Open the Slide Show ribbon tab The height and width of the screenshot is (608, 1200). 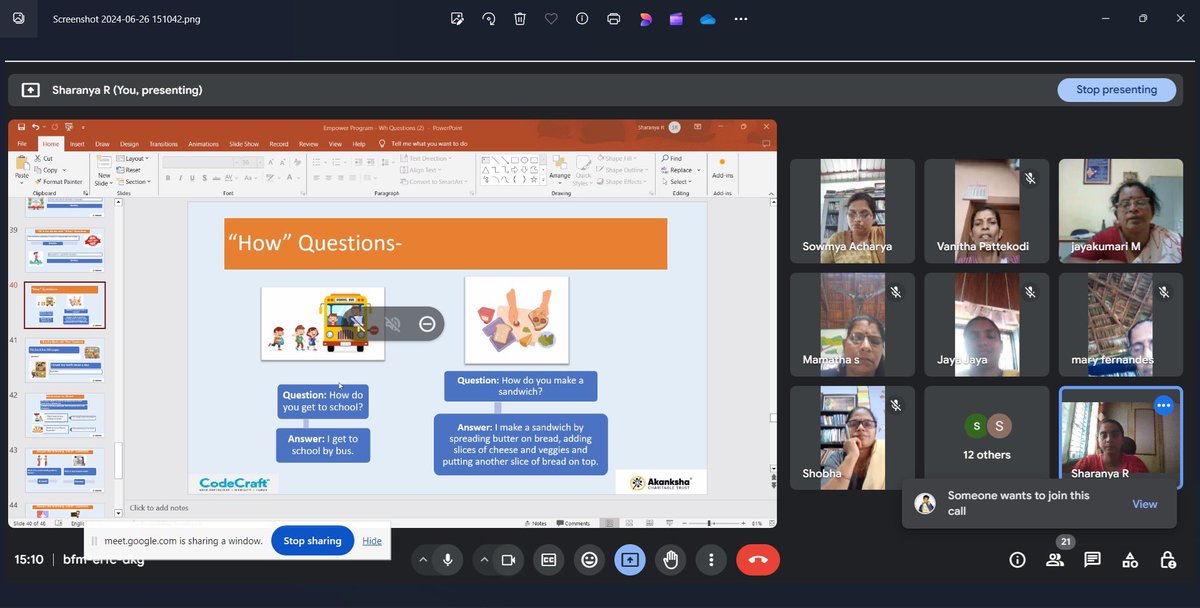pyautogui.click(x=244, y=144)
